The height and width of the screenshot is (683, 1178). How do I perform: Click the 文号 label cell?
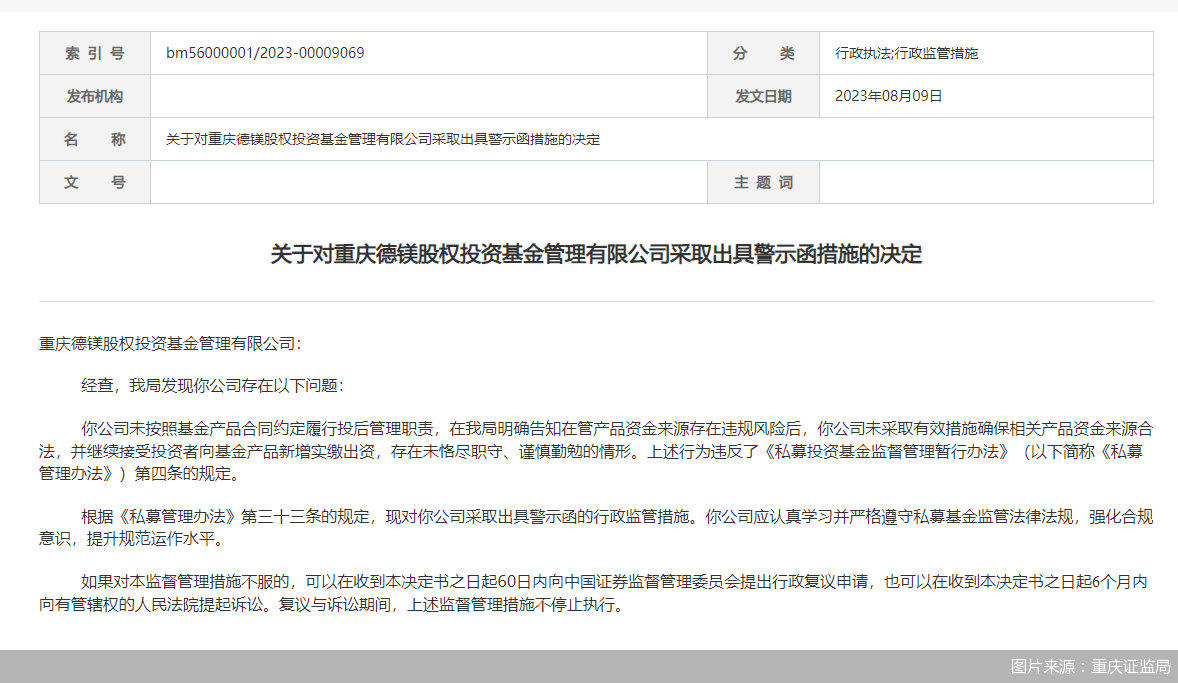pos(94,182)
